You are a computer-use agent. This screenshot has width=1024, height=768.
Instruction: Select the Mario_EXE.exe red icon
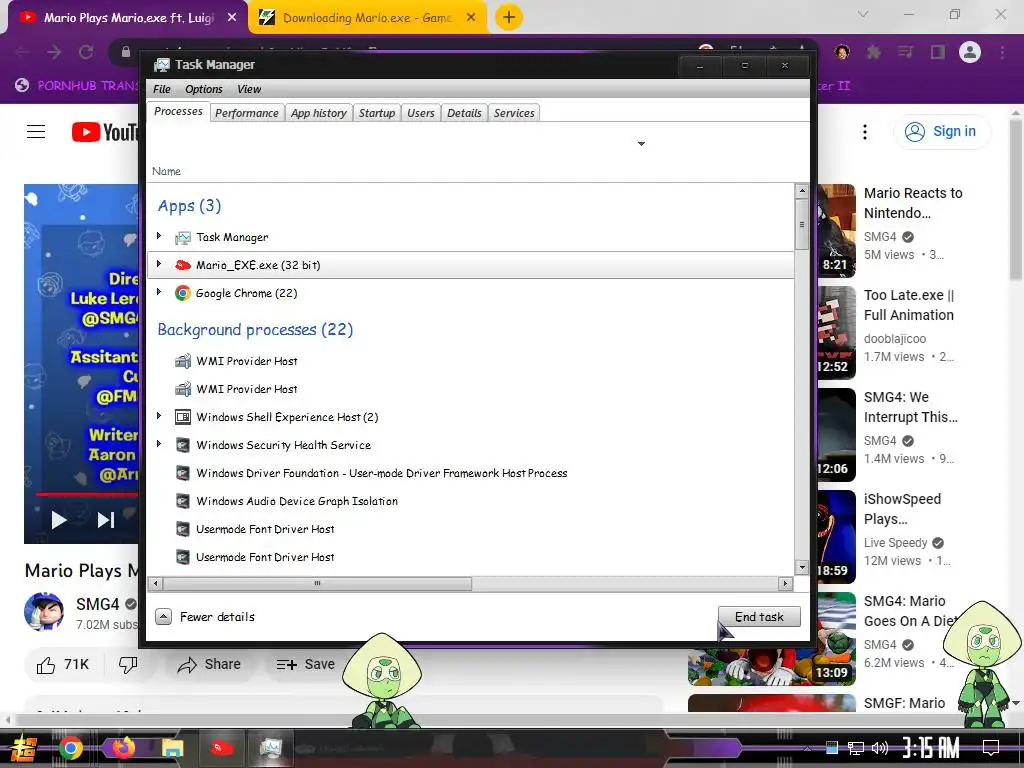[x=183, y=265]
